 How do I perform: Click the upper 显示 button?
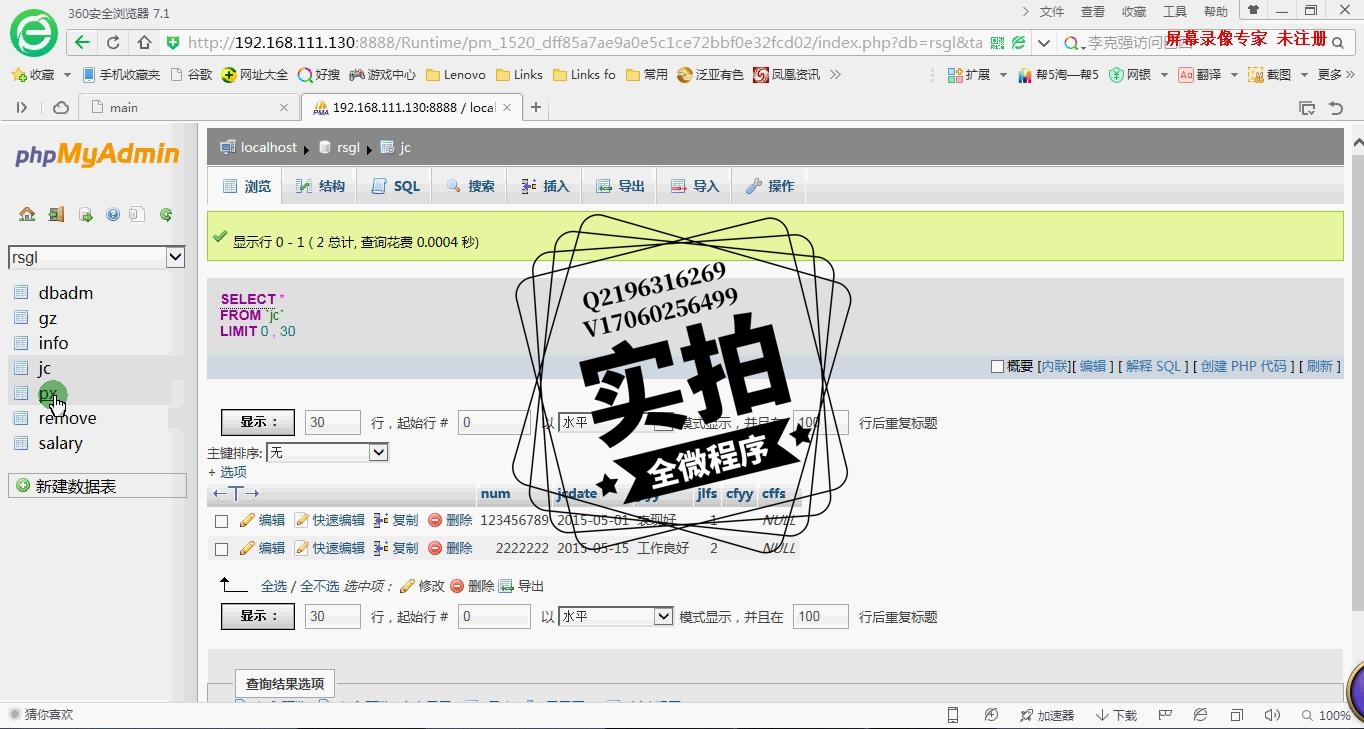[x=258, y=422]
